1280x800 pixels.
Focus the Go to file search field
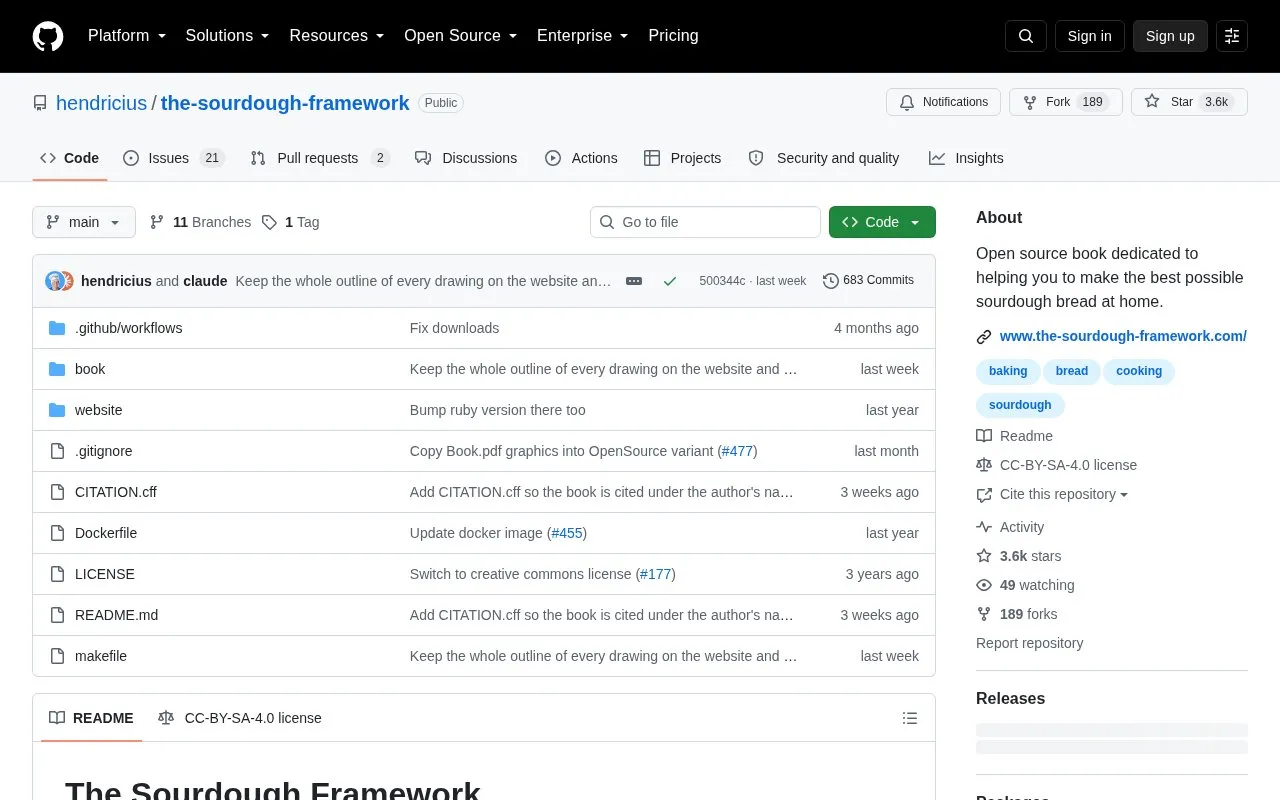point(705,222)
